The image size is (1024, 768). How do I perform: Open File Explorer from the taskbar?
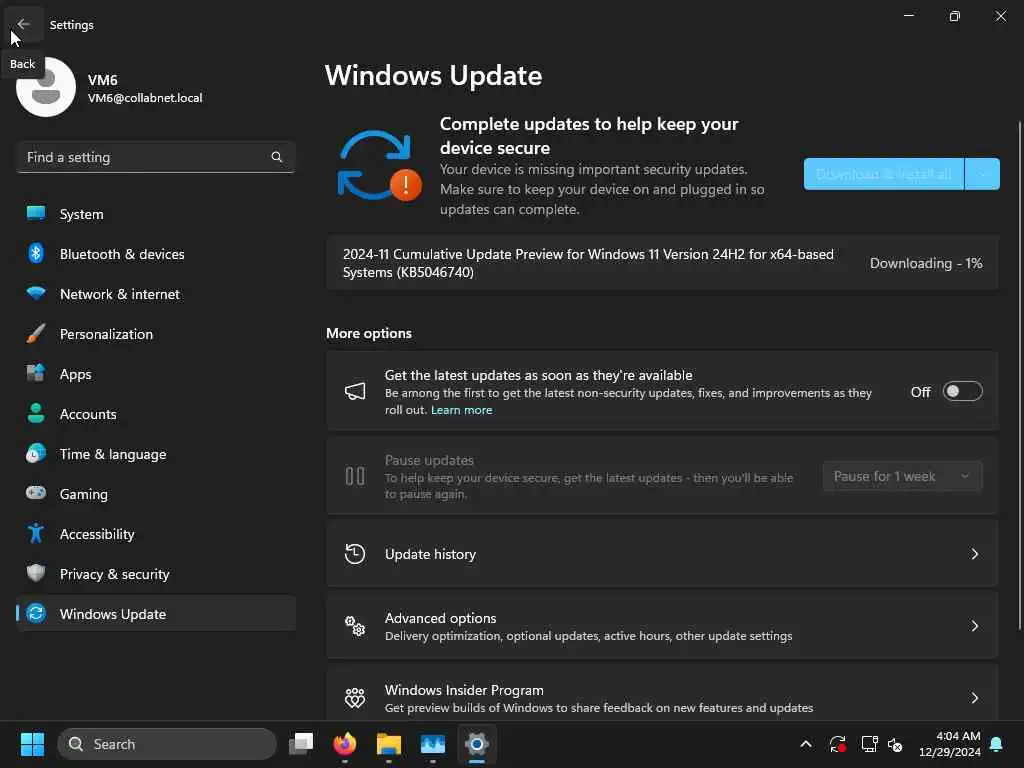(x=389, y=744)
